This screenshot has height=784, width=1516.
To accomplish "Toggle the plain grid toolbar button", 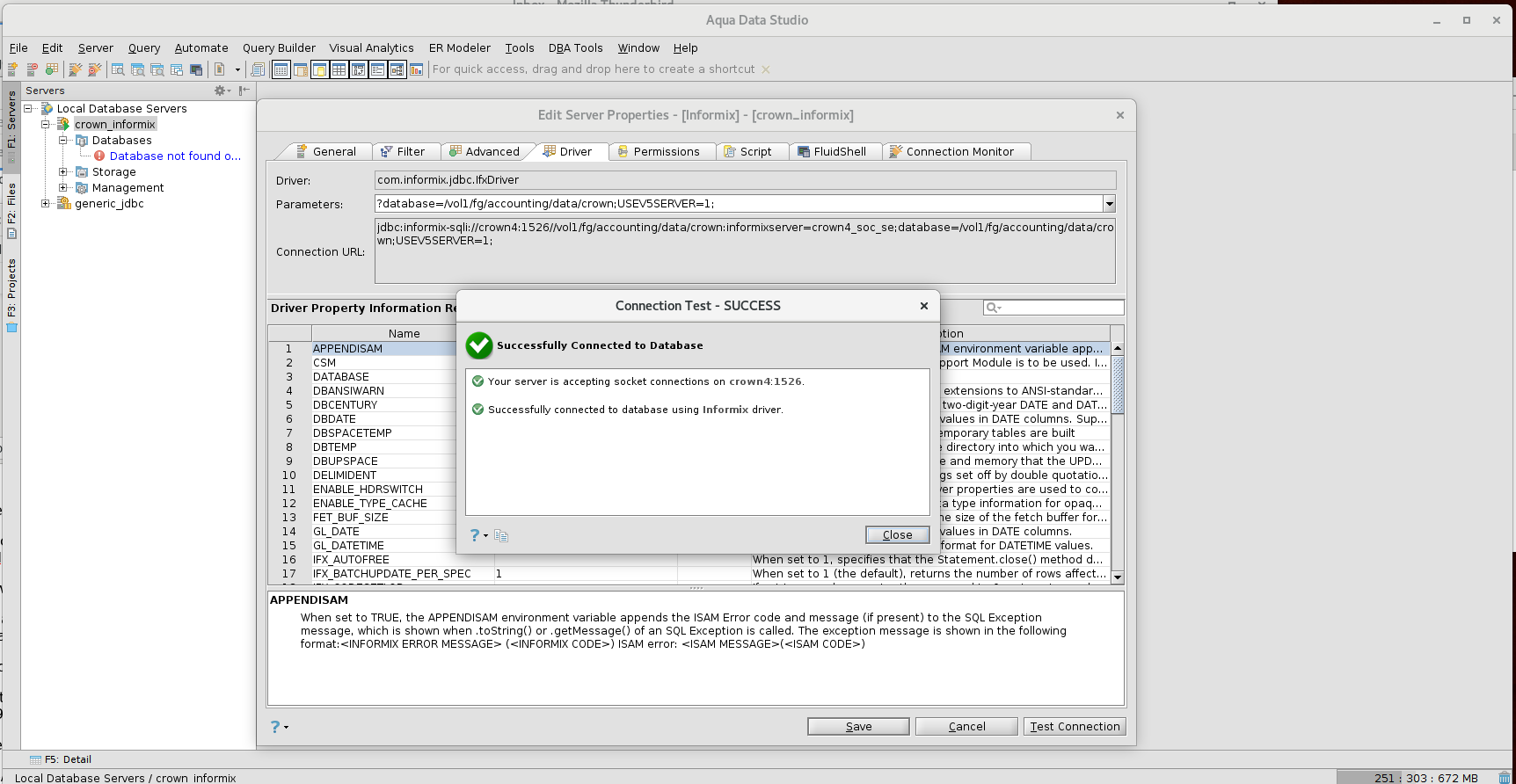I will [339, 69].
